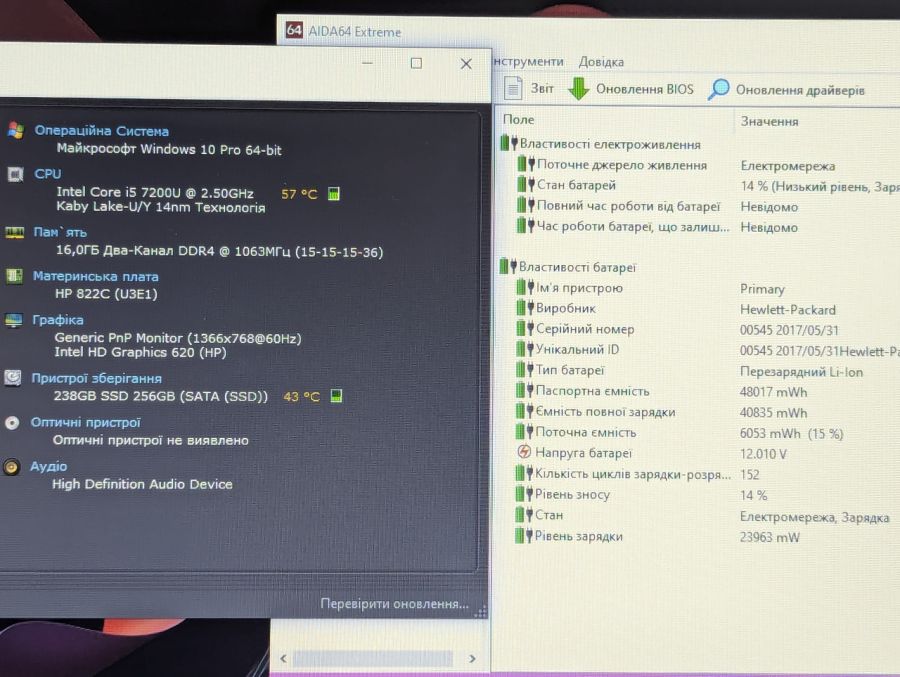Click the Поточне джерело живлення row icon

coord(526,164)
